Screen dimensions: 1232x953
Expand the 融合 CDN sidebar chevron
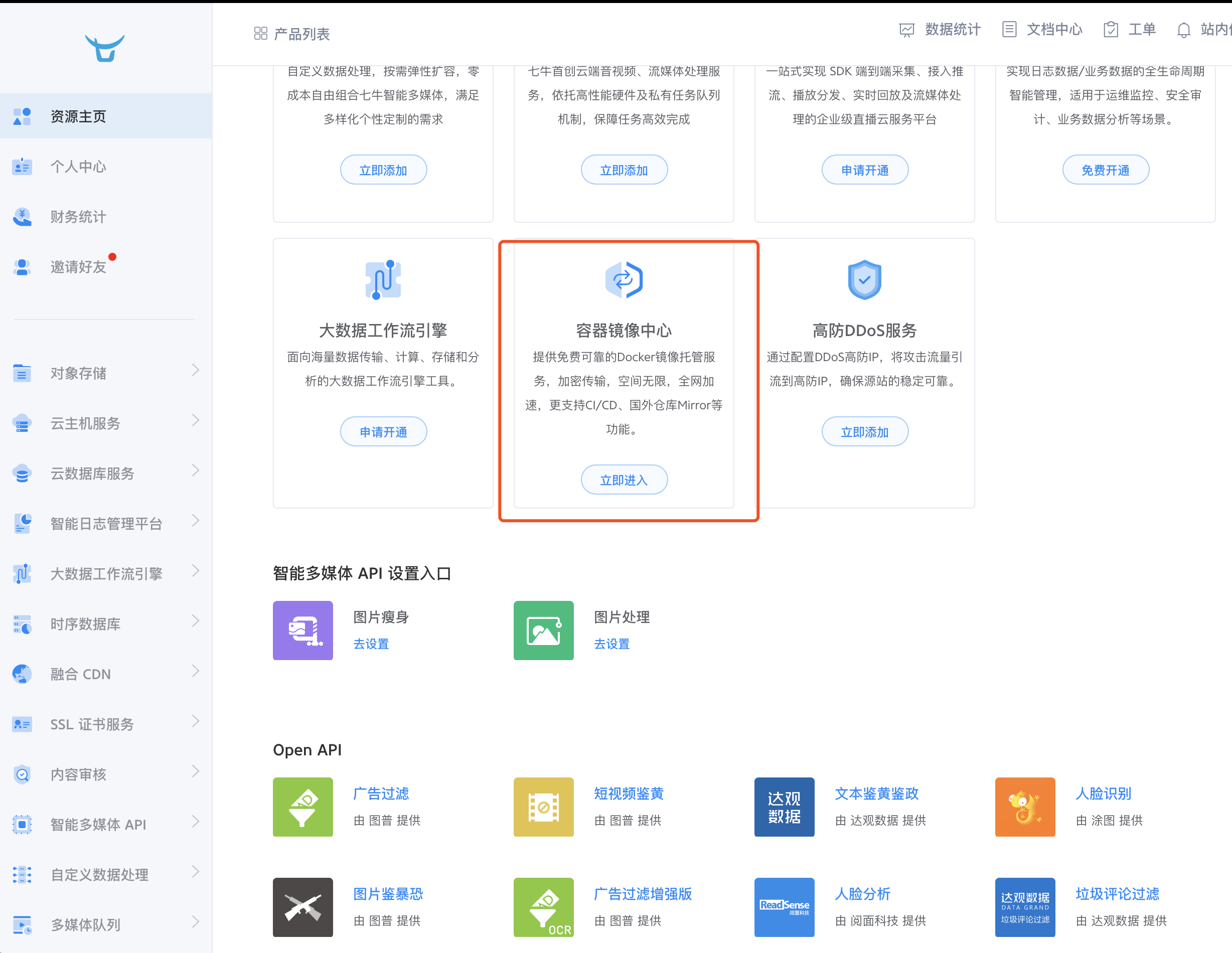tap(195, 671)
